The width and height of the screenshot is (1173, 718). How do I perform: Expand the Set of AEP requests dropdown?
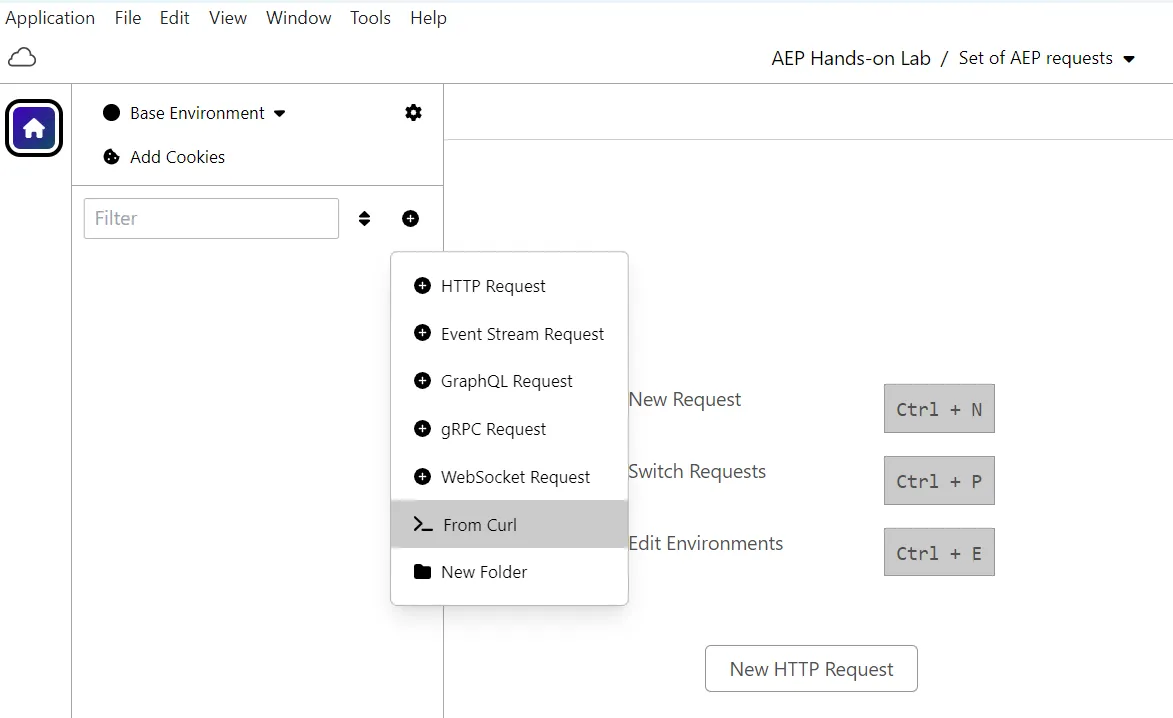pos(1047,58)
